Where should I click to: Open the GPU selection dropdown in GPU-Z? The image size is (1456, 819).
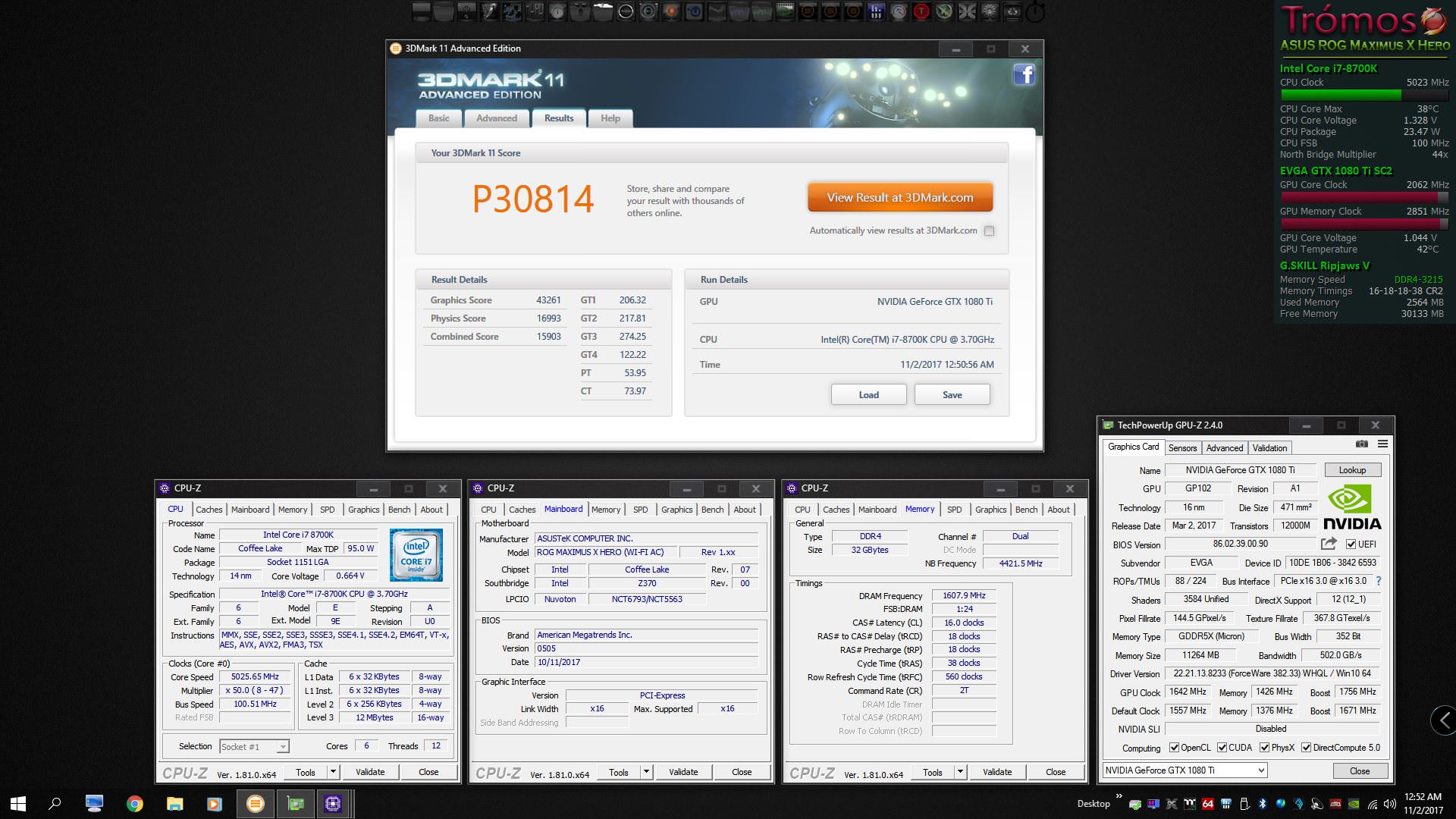pyautogui.click(x=1185, y=770)
